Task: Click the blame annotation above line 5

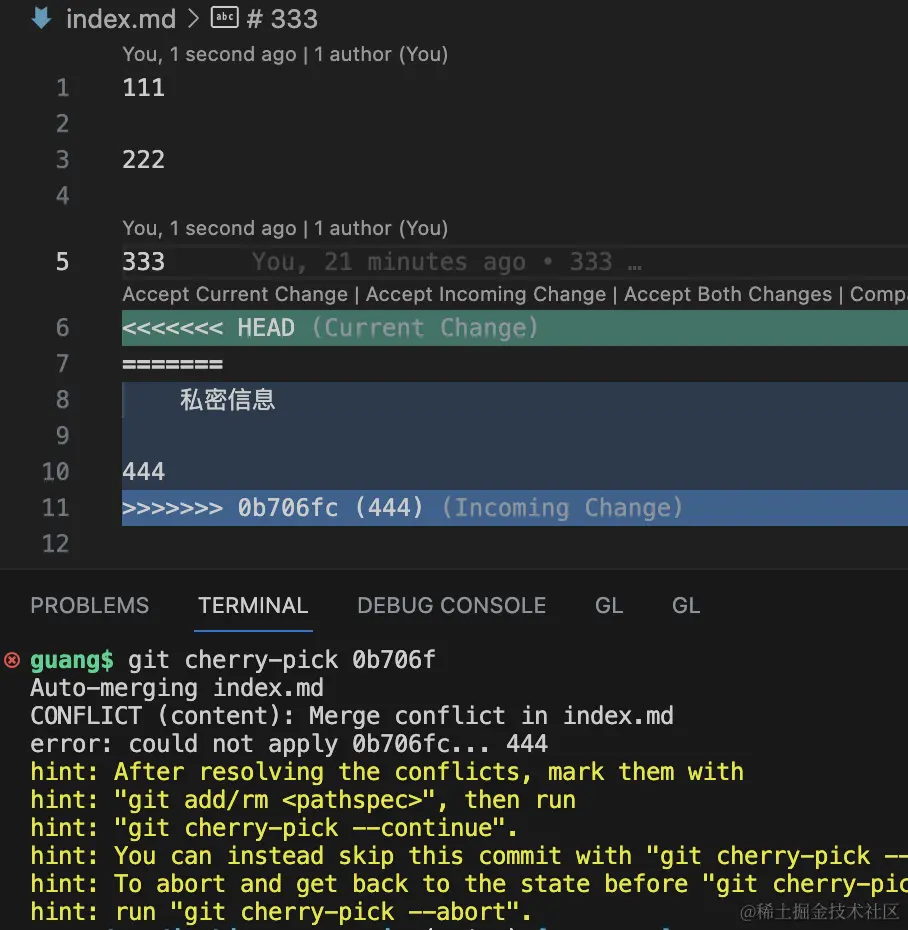Action: [x=285, y=228]
